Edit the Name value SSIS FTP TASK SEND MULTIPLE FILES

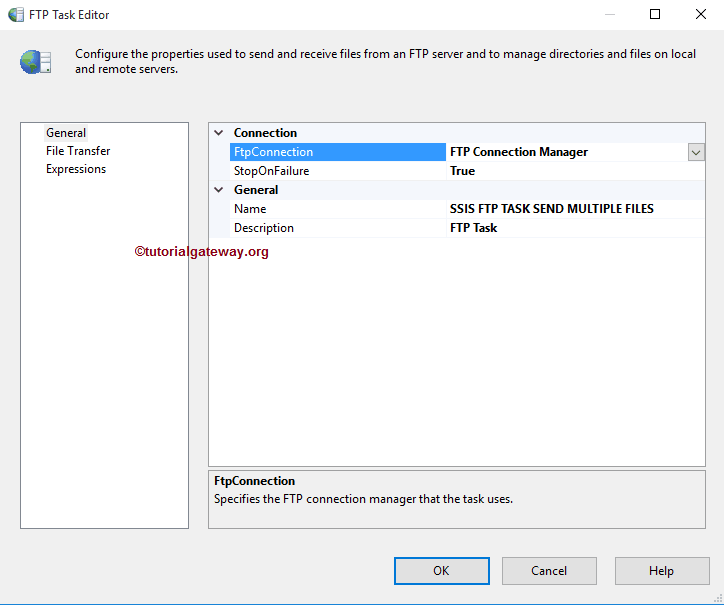[552, 209]
